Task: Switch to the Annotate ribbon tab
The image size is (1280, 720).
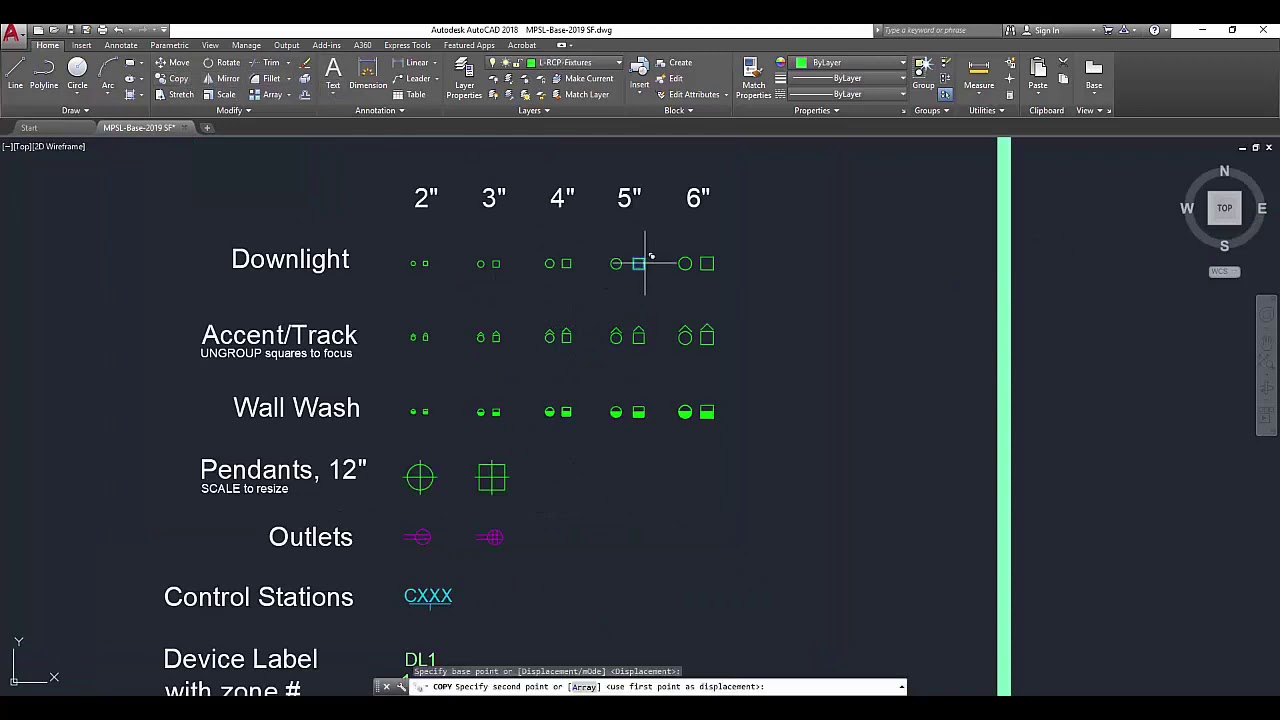Action: pos(120,45)
